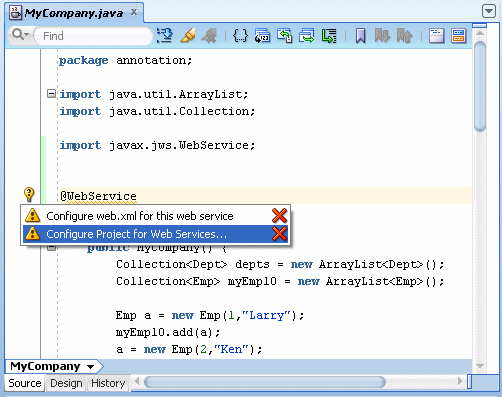
Task: Click into the Find search field
Action: tap(95, 36)
